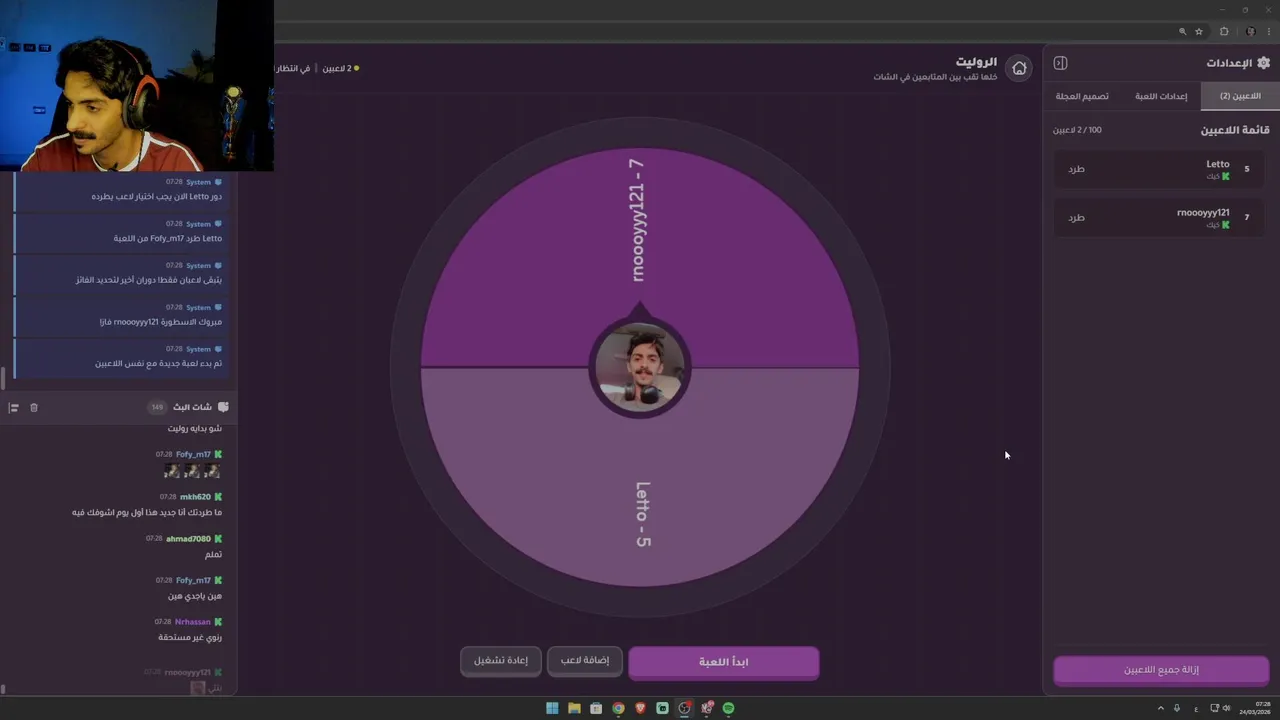
Task: Remove all players with إزالة جميع اللاعبين
Action: pyautogui.click(x=1161, y=670)
